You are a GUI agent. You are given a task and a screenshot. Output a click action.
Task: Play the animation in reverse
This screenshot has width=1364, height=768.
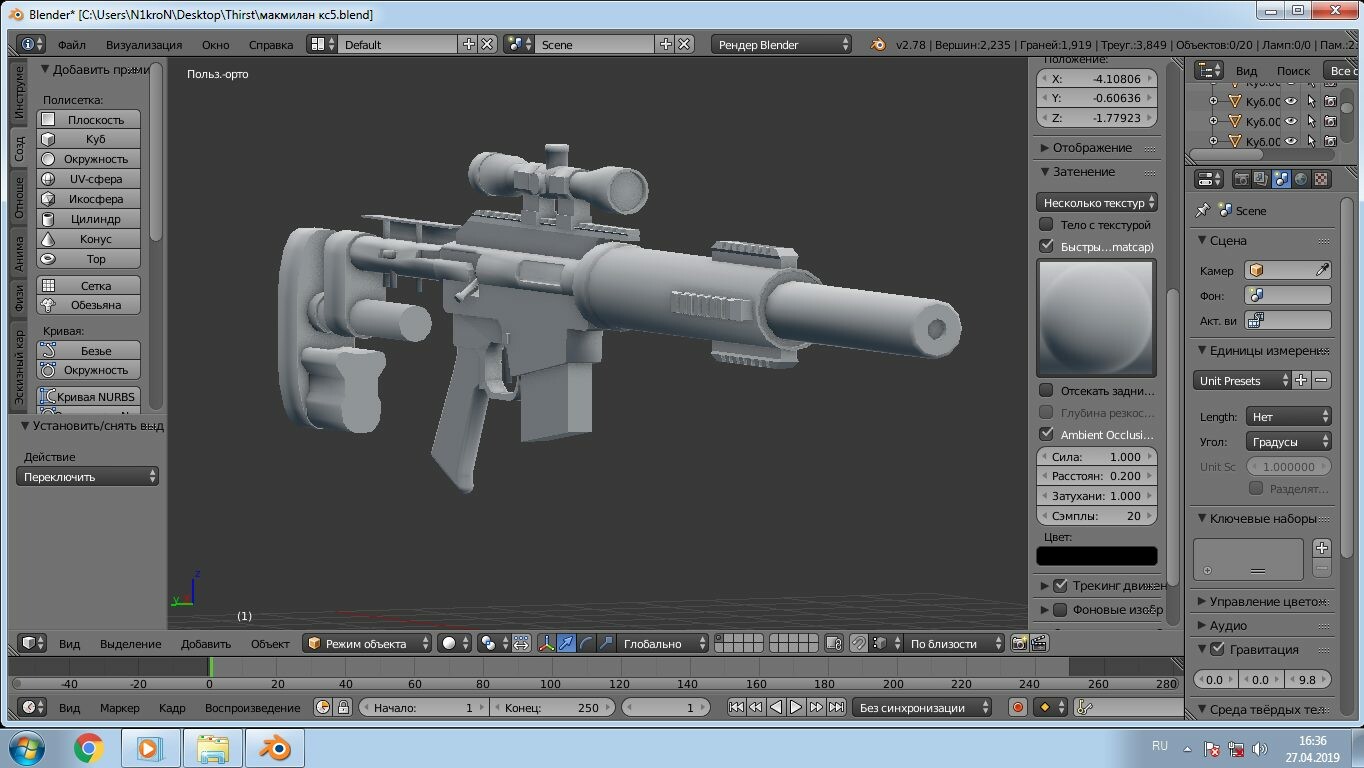tap(776, 707)
